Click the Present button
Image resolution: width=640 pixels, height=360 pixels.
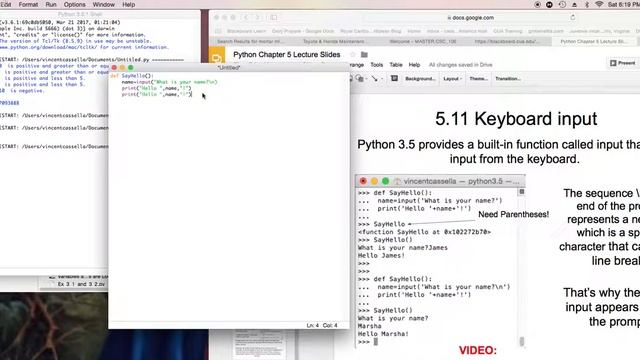(622, 63)
